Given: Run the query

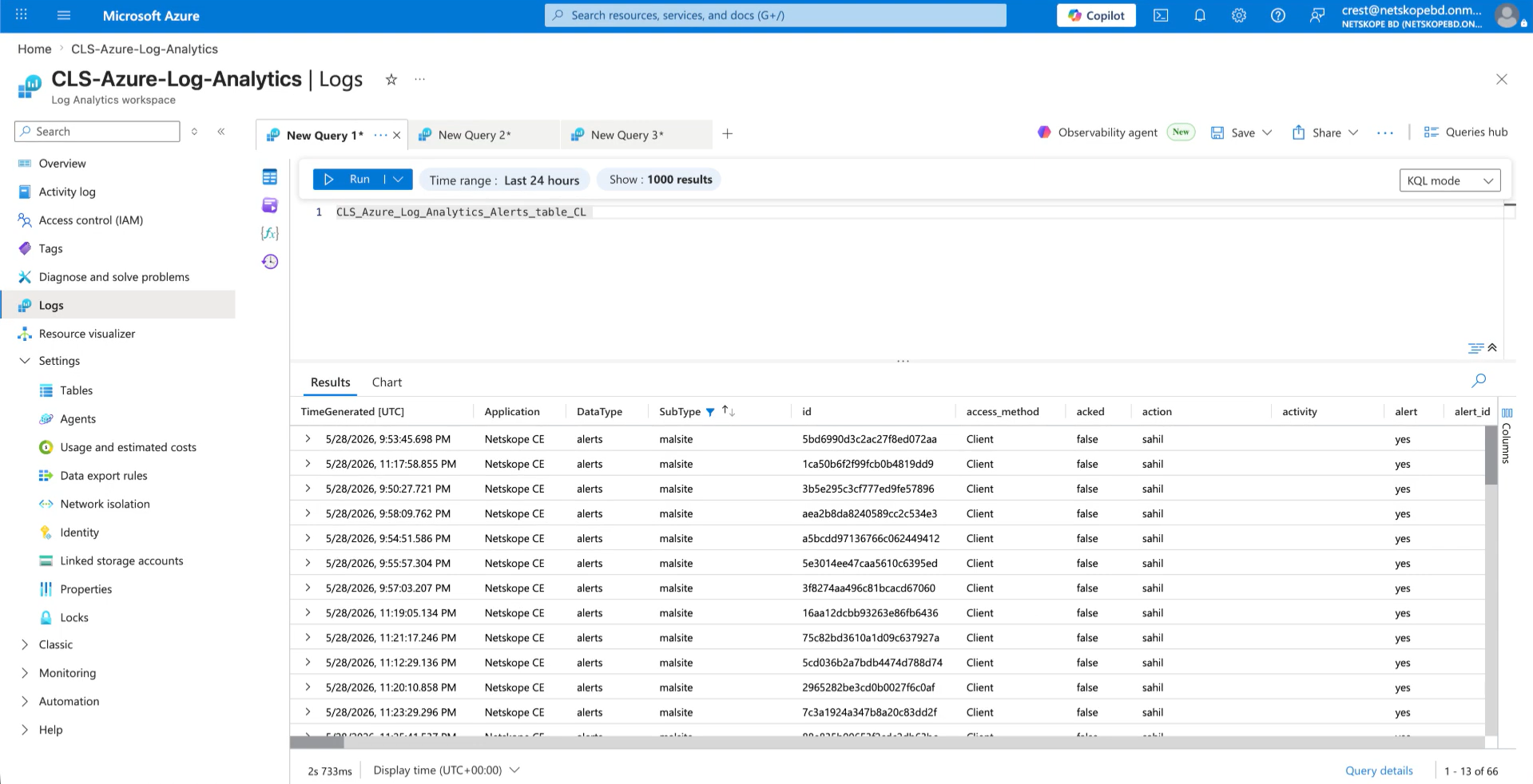Looking at the screenshot, I should click(350, 180).
